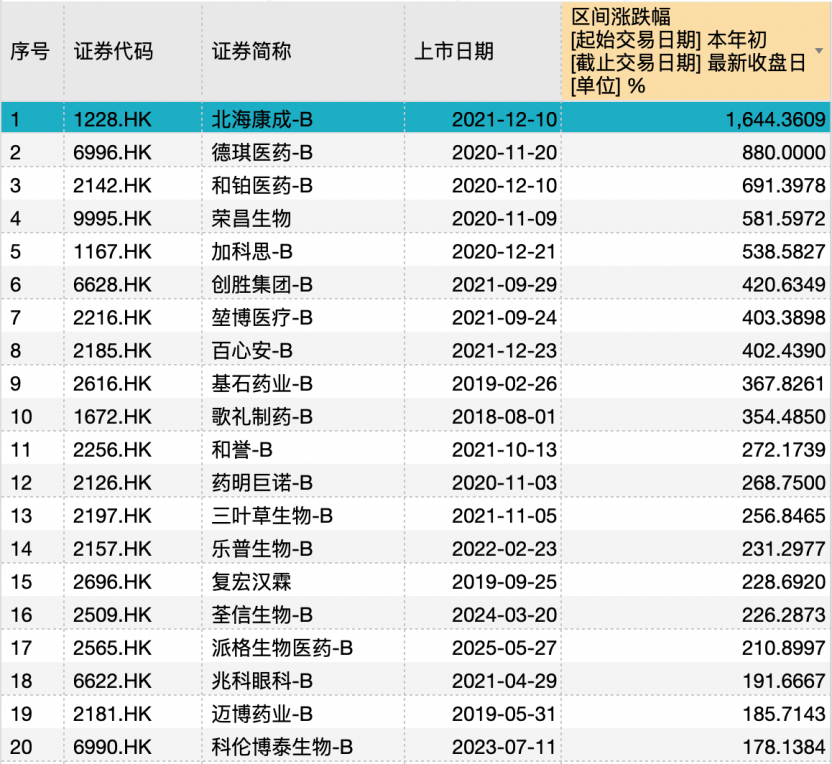Click the 序号 column header
Image resolution: width=832 pixels, height=764 pixels.
click(30, 52)
